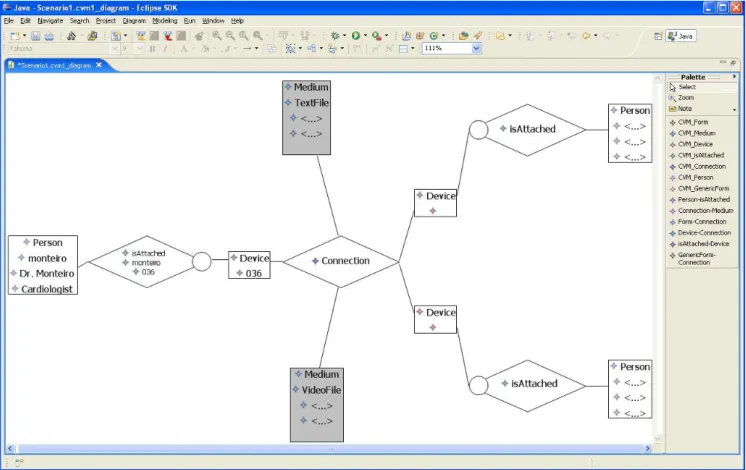746x470 pixels.
Task: Toggle Italic font style button
Action: (x=165, y=49)
